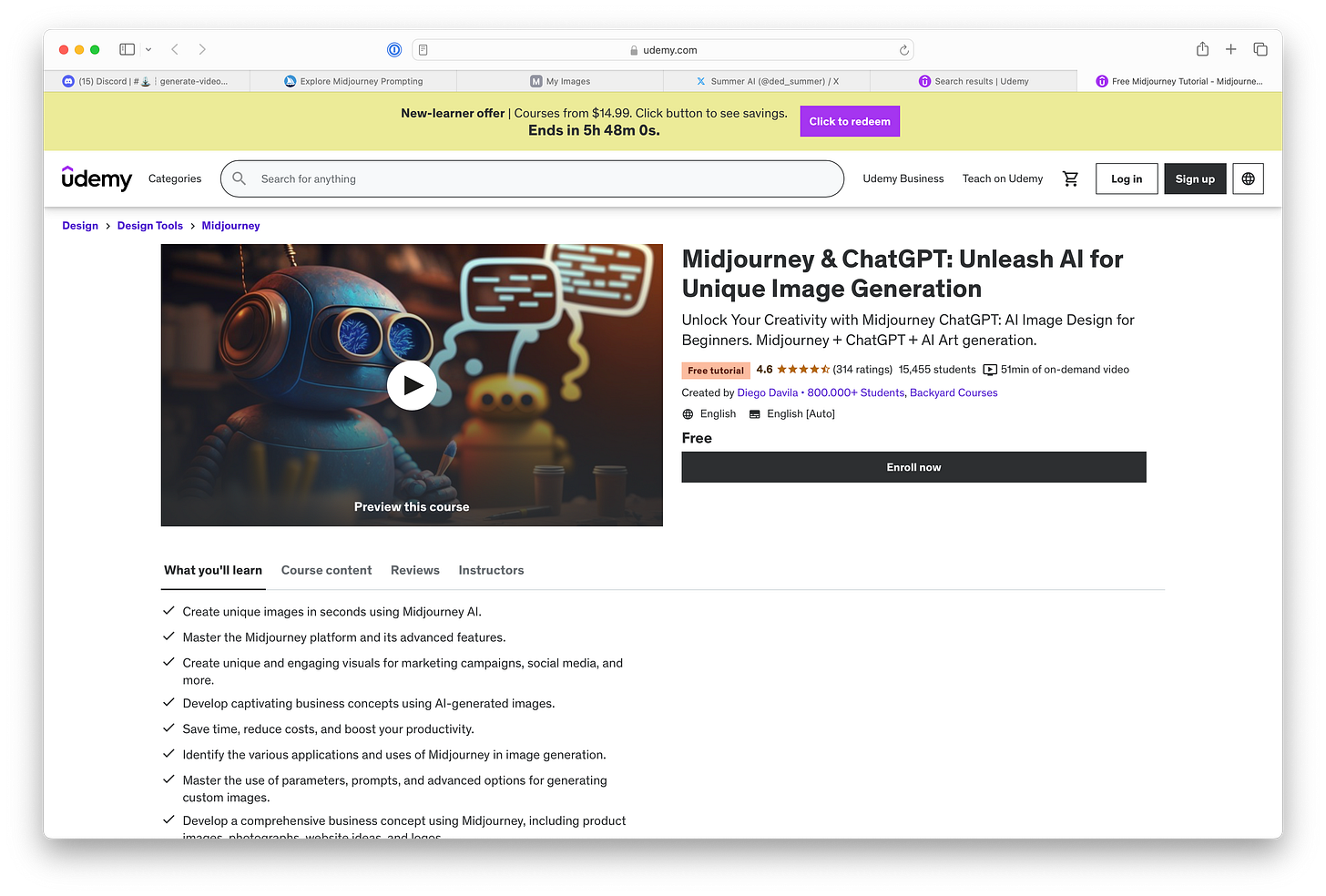Click the Preview this course label
The width and height of the screenshot is (1326, 896).
(x=412, y=507)
